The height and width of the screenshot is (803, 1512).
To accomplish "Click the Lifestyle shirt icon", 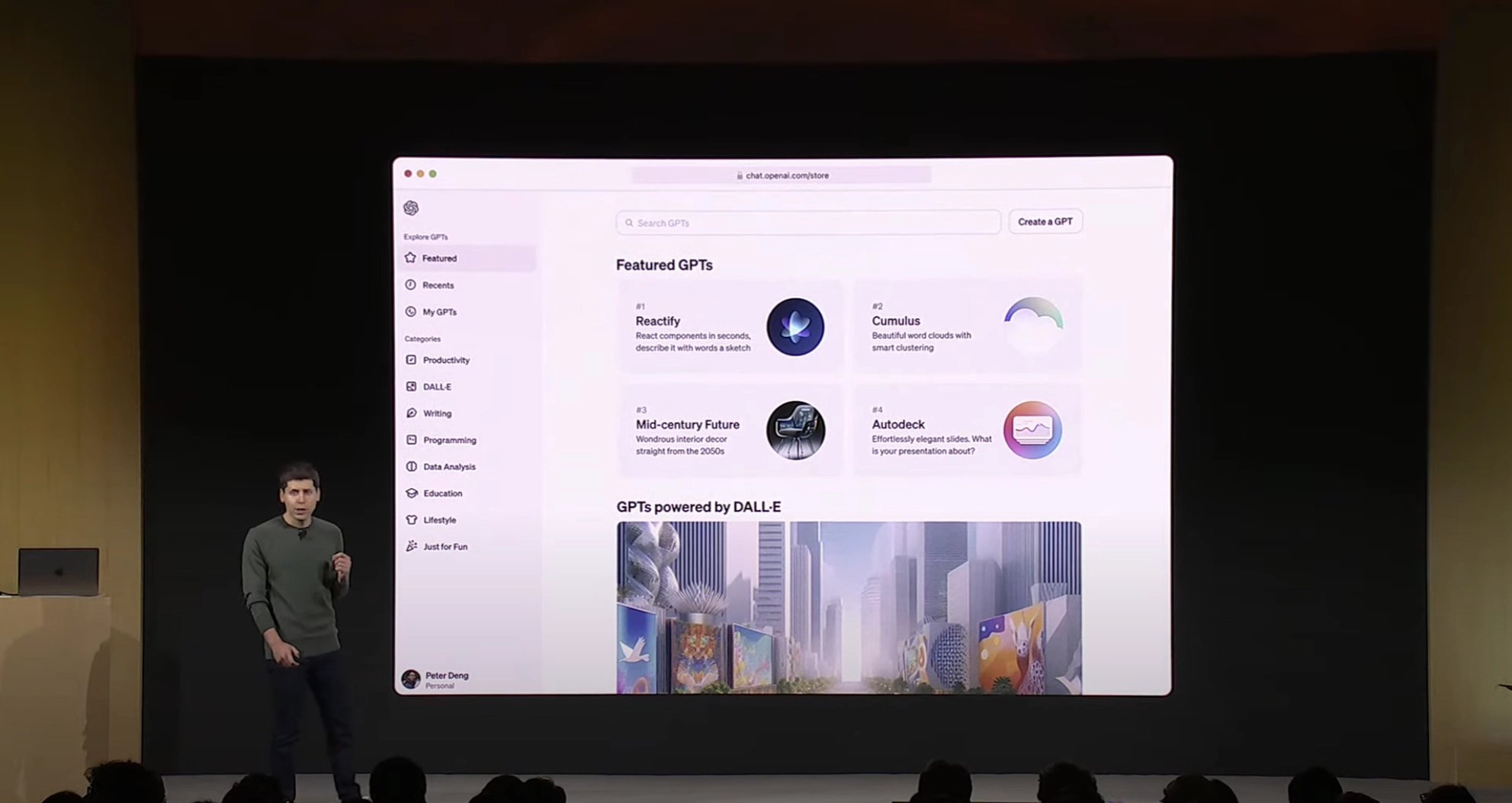I will (x=412, y=520).
